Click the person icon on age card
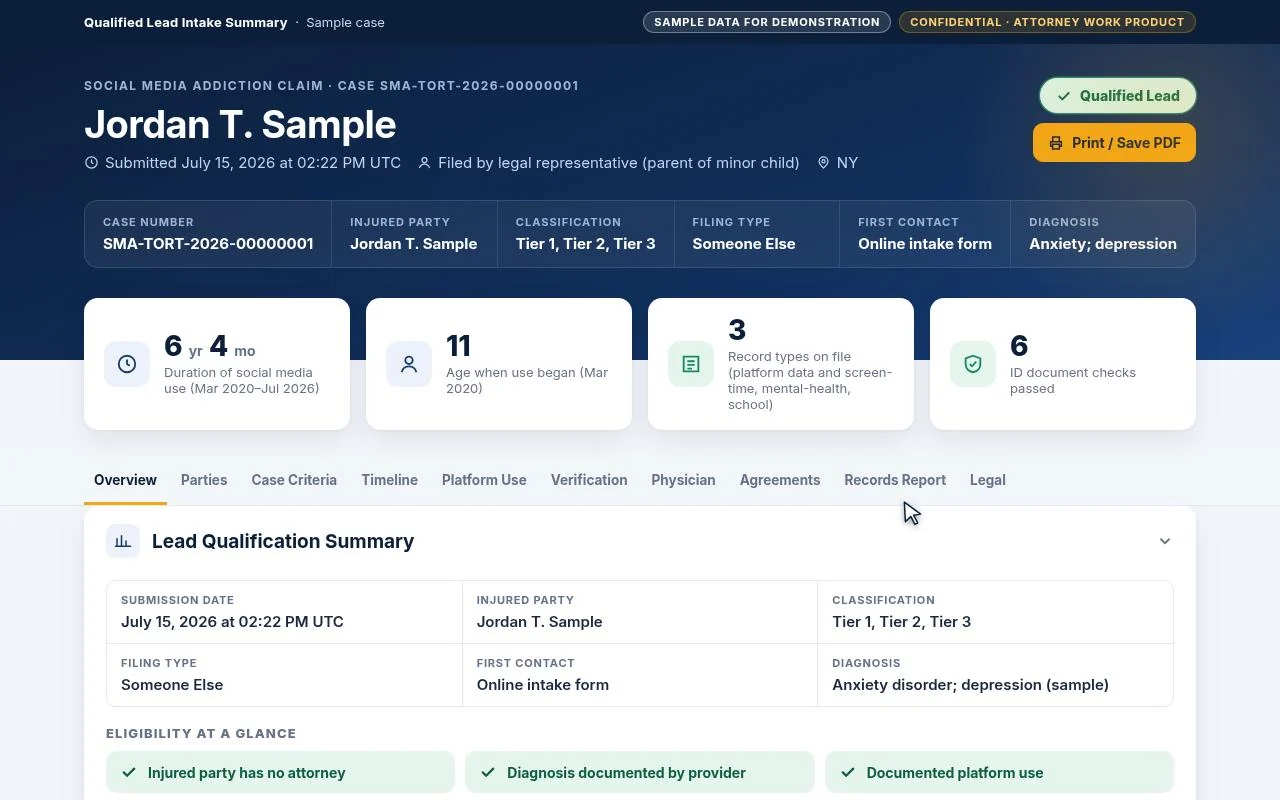 pos(409,364)
